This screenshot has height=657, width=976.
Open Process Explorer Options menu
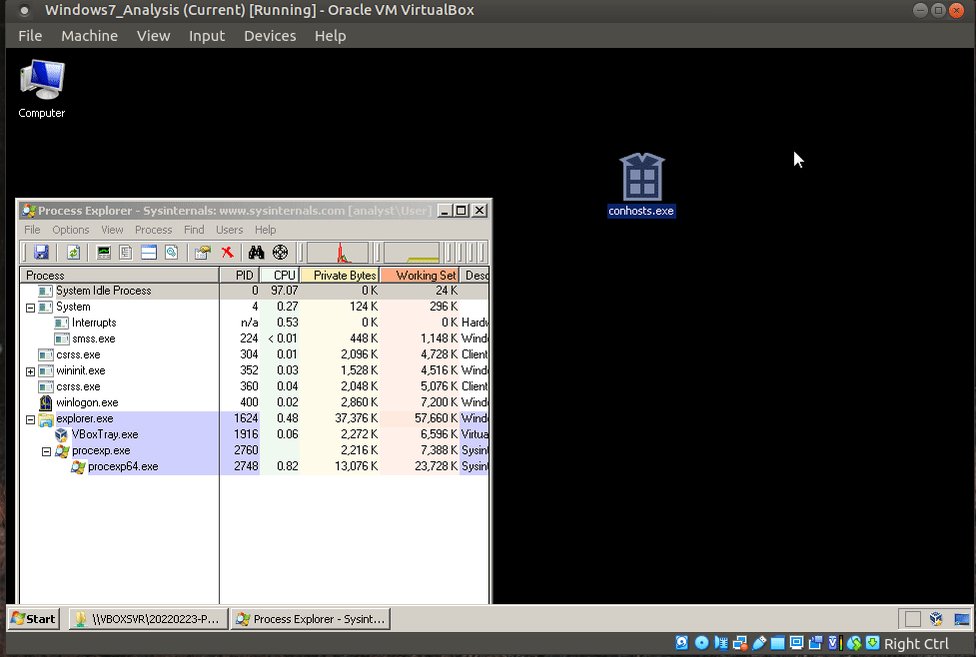click(70, 230)
